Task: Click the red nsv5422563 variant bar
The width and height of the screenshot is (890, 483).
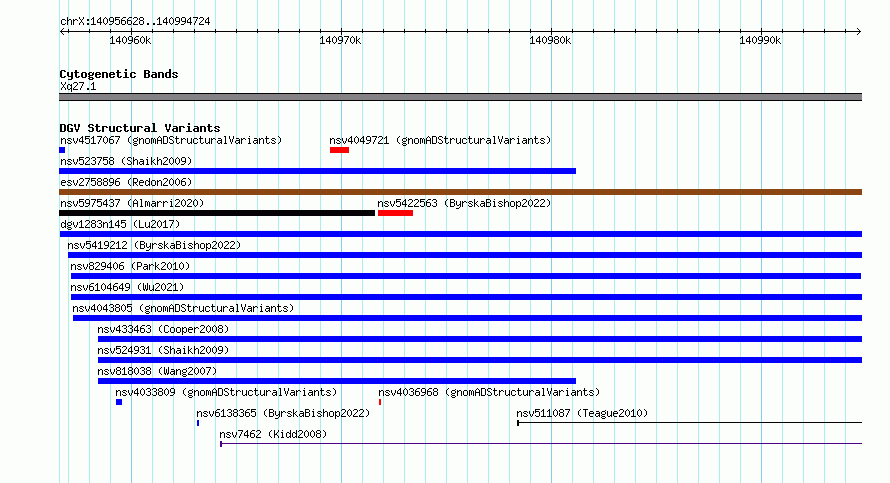Action: click(395, 213)
